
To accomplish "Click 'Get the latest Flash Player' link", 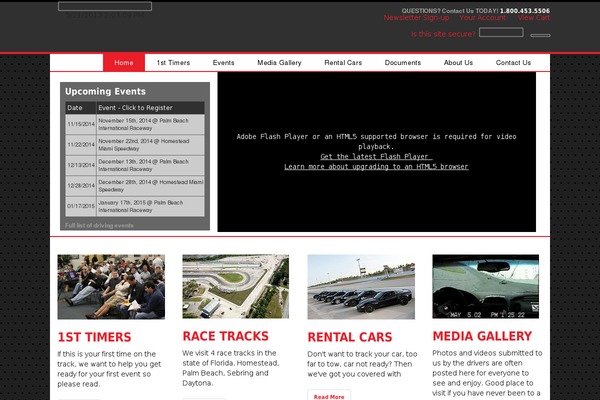I will [376, 157].
